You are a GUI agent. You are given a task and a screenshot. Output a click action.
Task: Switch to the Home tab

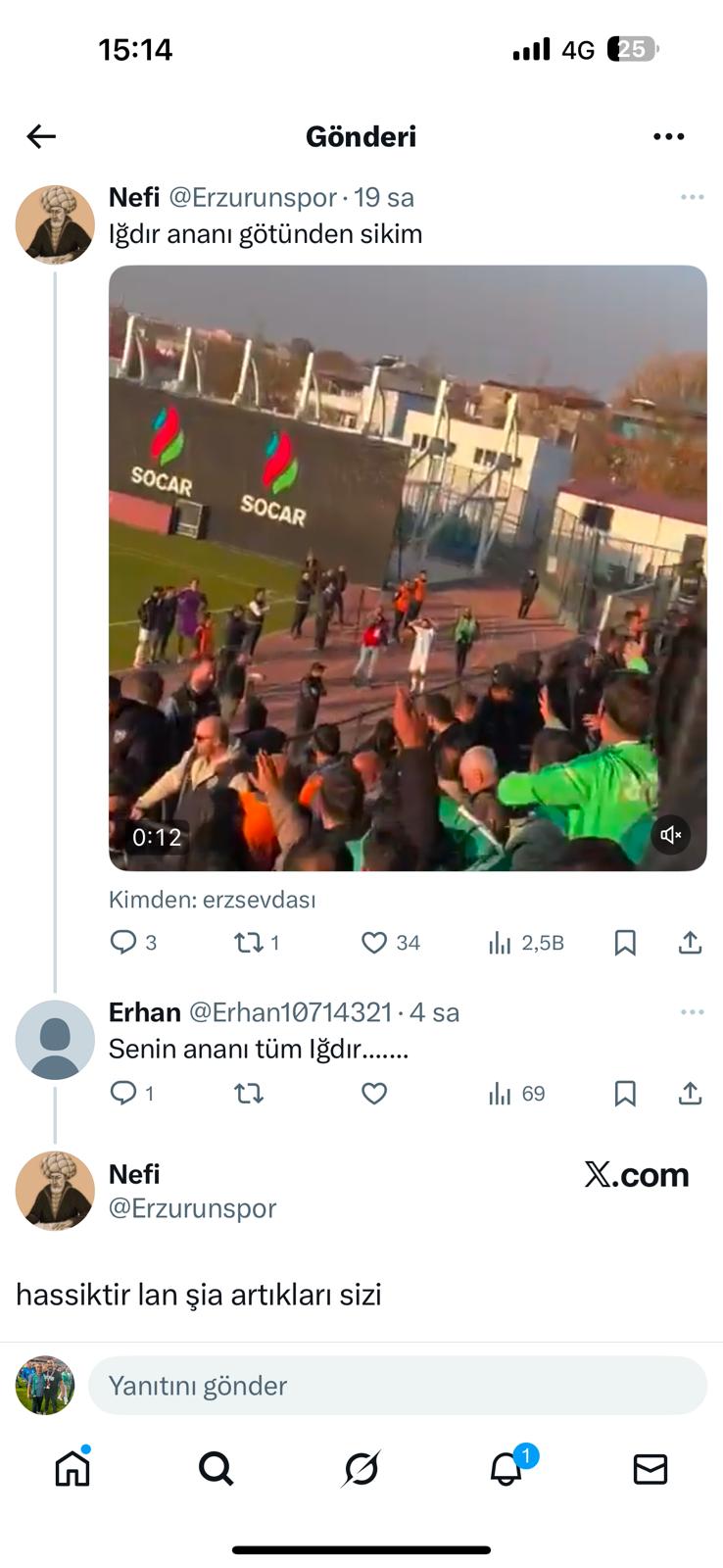(72, 1467)
